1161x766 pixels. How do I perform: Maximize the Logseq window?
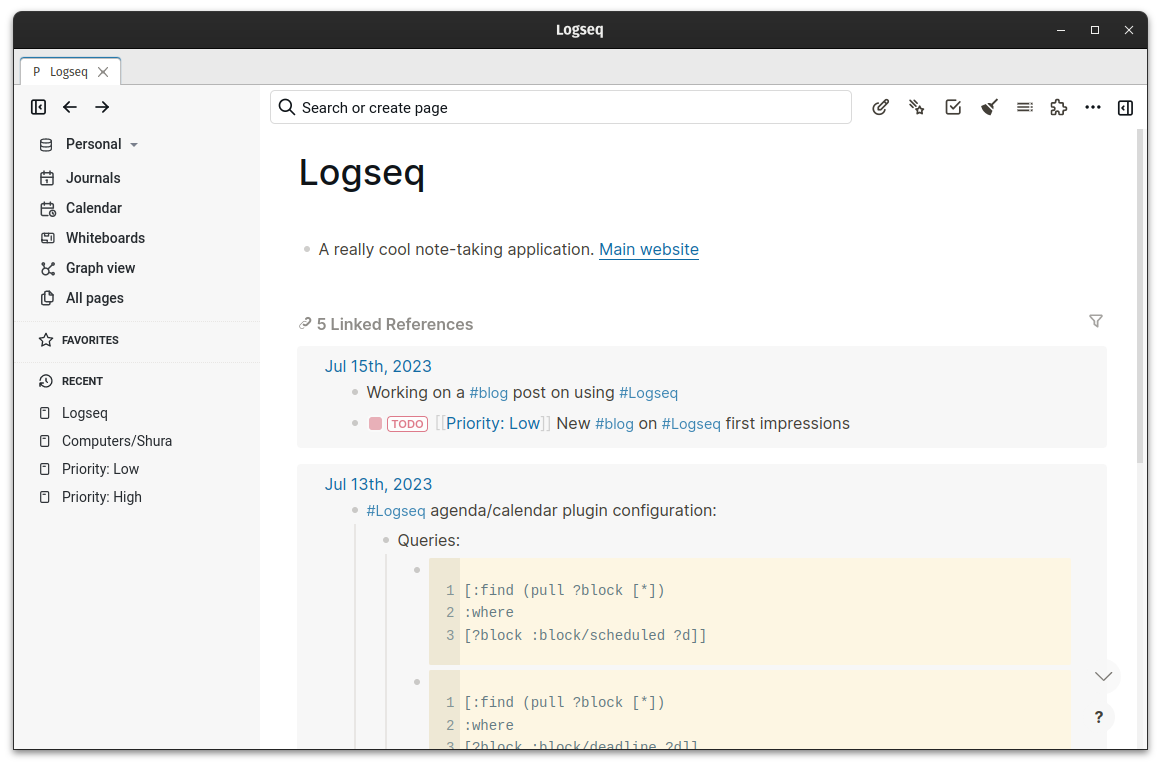point(1094,30)
